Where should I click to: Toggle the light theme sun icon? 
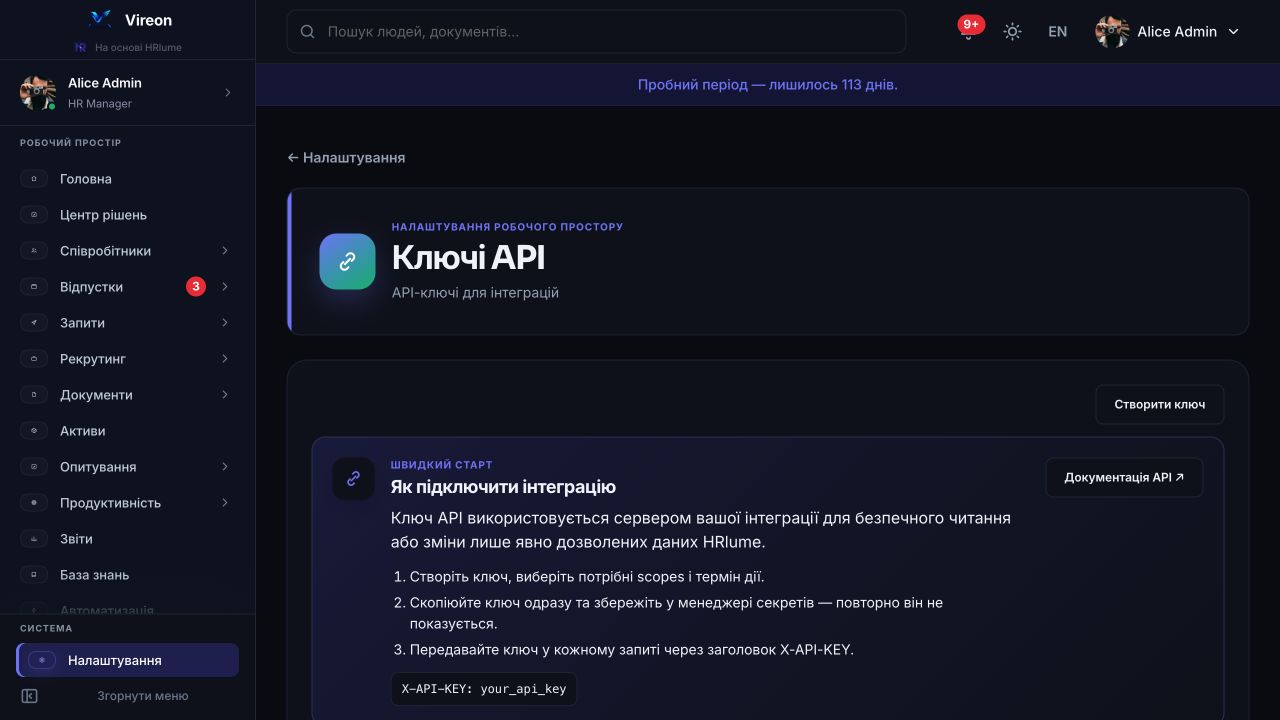click(x=1012, y=32)
